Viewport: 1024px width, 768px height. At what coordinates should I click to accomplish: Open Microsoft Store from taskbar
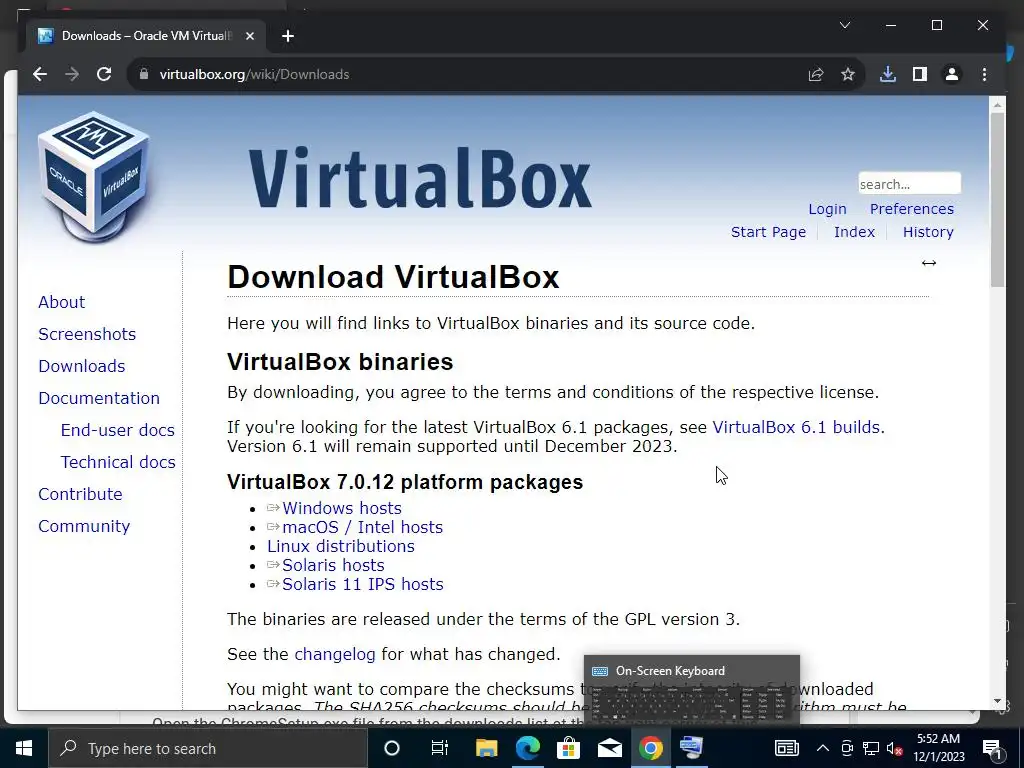(569, 748)
